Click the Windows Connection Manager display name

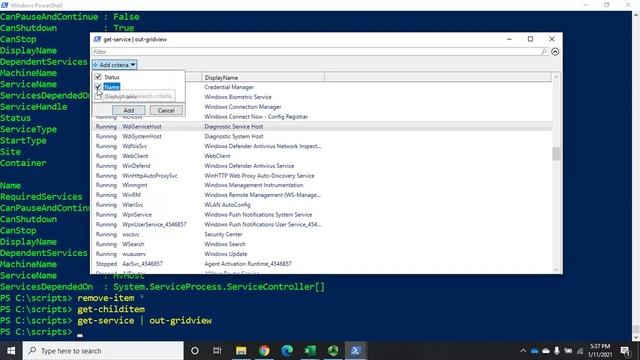(x=243, y=107)
